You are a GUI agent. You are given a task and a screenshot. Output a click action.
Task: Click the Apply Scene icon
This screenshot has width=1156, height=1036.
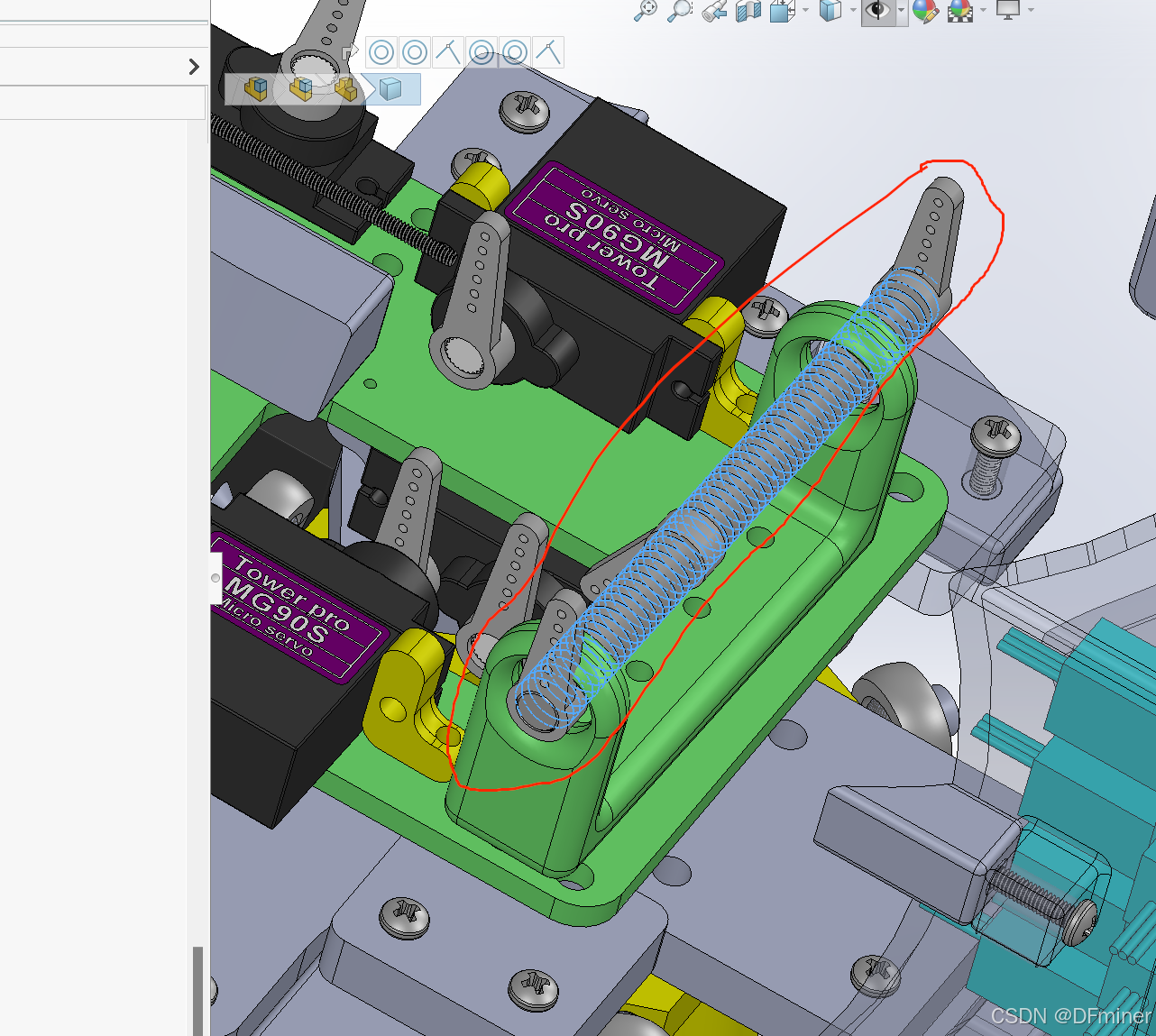960,11
